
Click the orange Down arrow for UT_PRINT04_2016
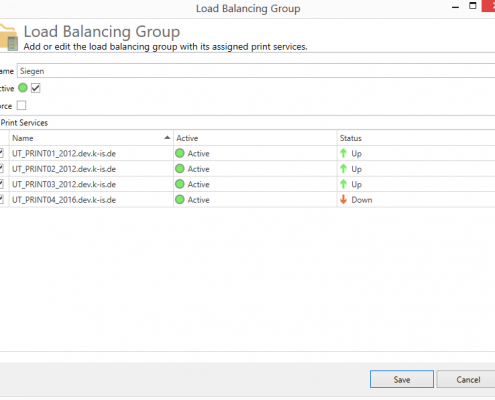[343, 200]
